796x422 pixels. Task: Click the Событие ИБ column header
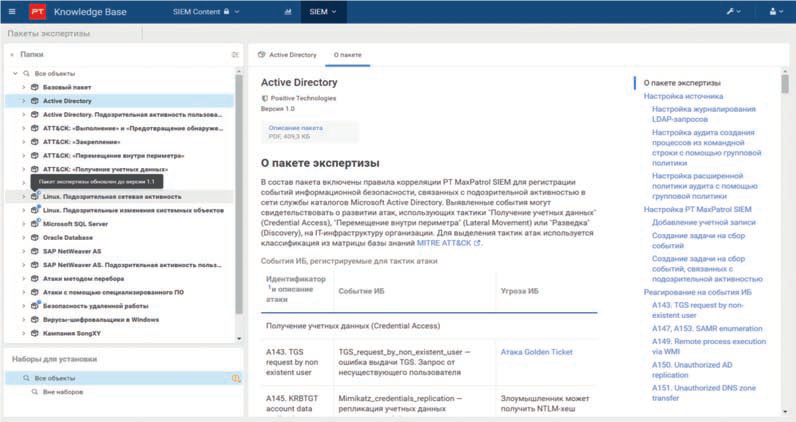tap(361, 291)
